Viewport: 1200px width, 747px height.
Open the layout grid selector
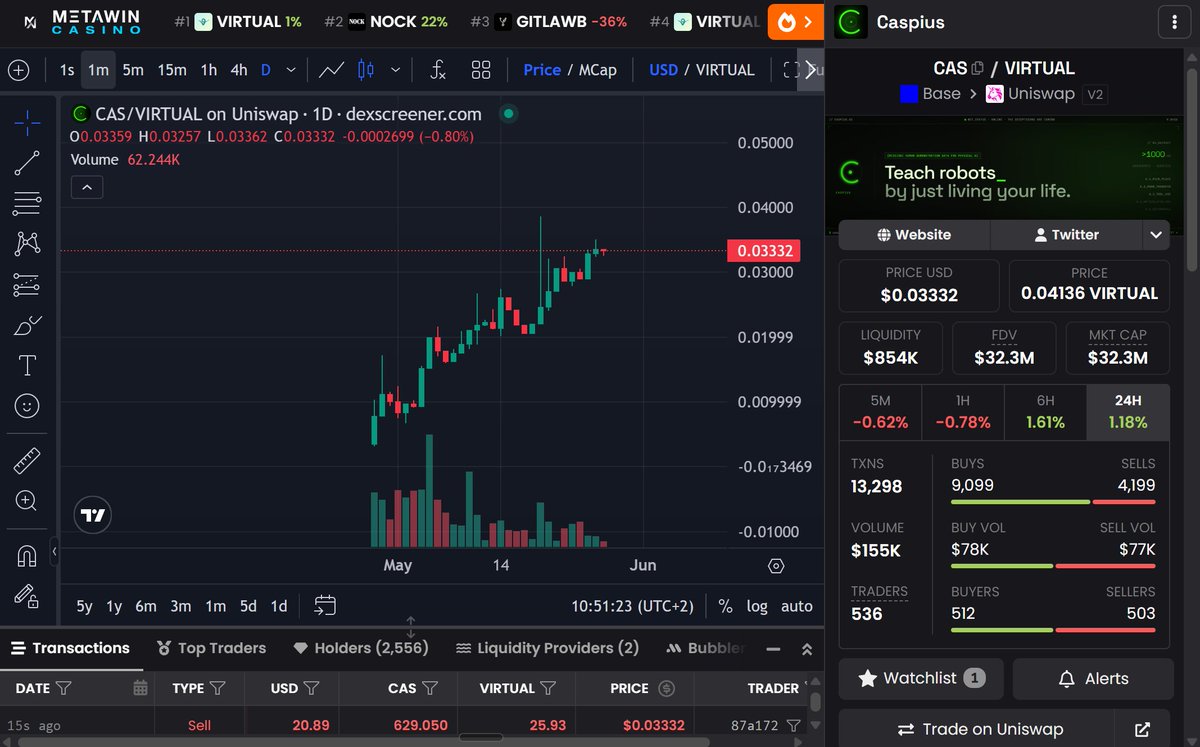click(481, 70)
